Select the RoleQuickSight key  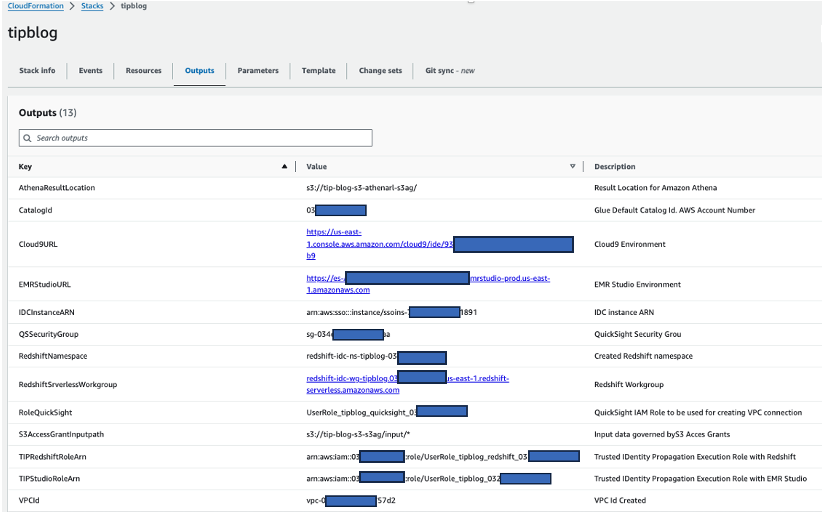(x=46, y=412)
